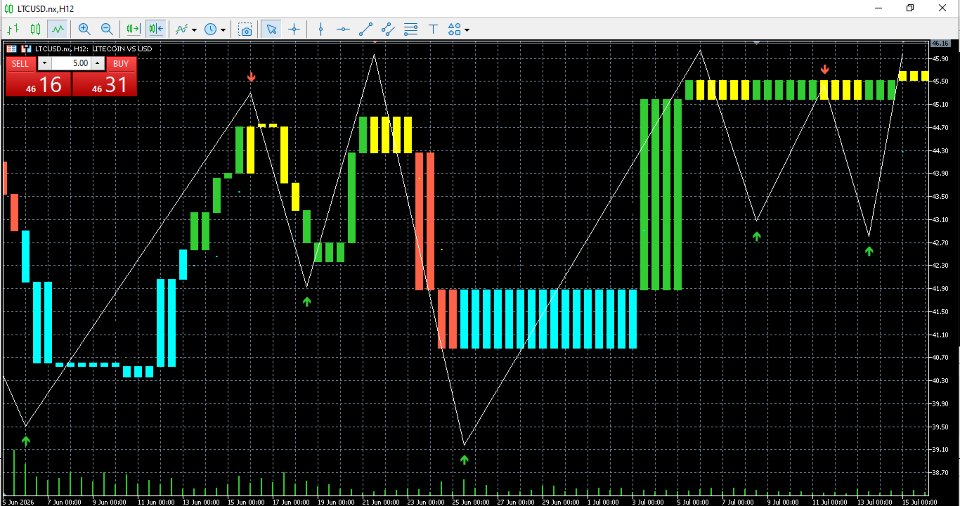Click the LTCUSD.nx,H12 window title text
This screenshot has height=506, width=960.
pos(46,9)
